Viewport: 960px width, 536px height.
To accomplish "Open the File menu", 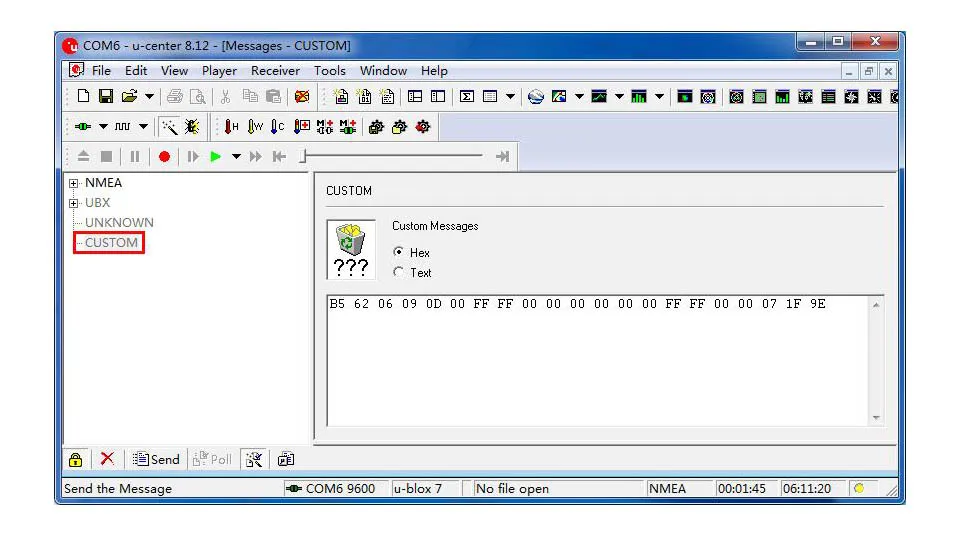I will pyautogui.click(x=101, y=70).
